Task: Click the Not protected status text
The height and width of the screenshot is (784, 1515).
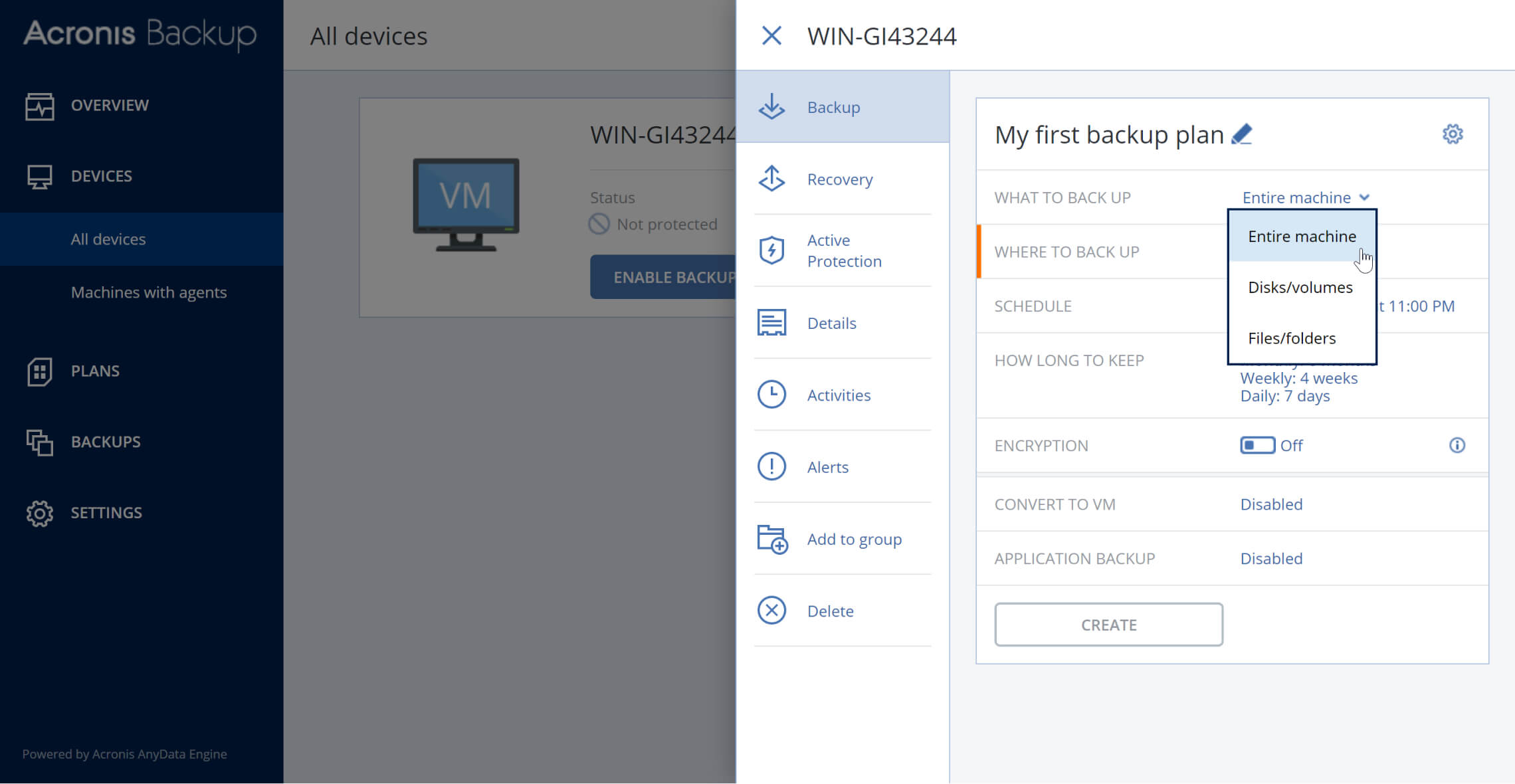Action: (x=666, y=225)
